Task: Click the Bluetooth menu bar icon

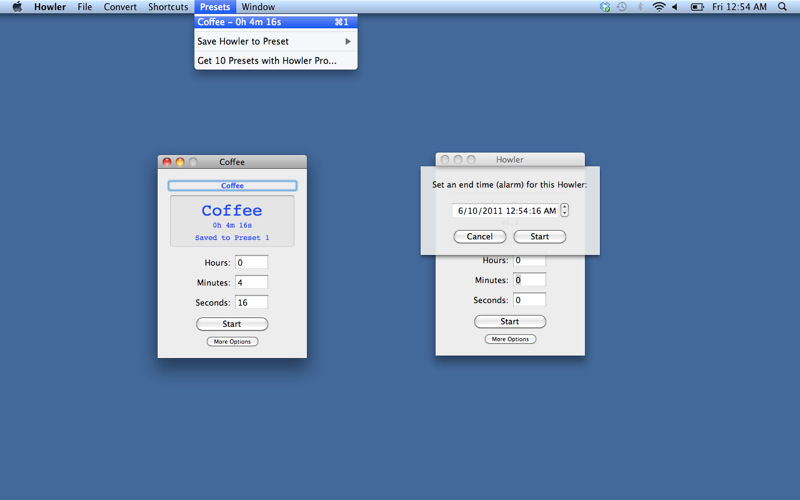Action: [x=640, y=7]
